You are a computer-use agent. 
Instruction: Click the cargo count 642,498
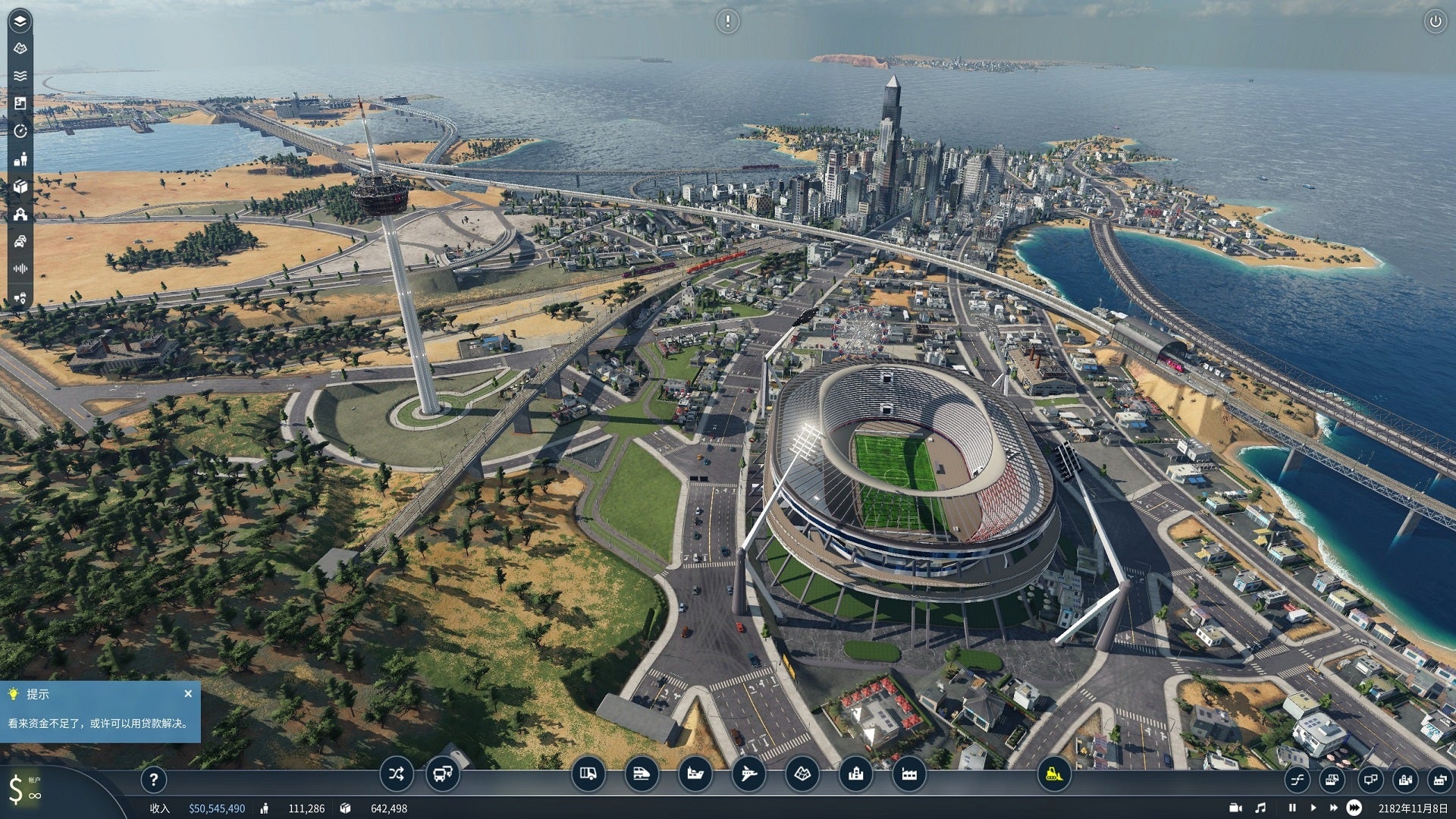click(x=389, y=808)
